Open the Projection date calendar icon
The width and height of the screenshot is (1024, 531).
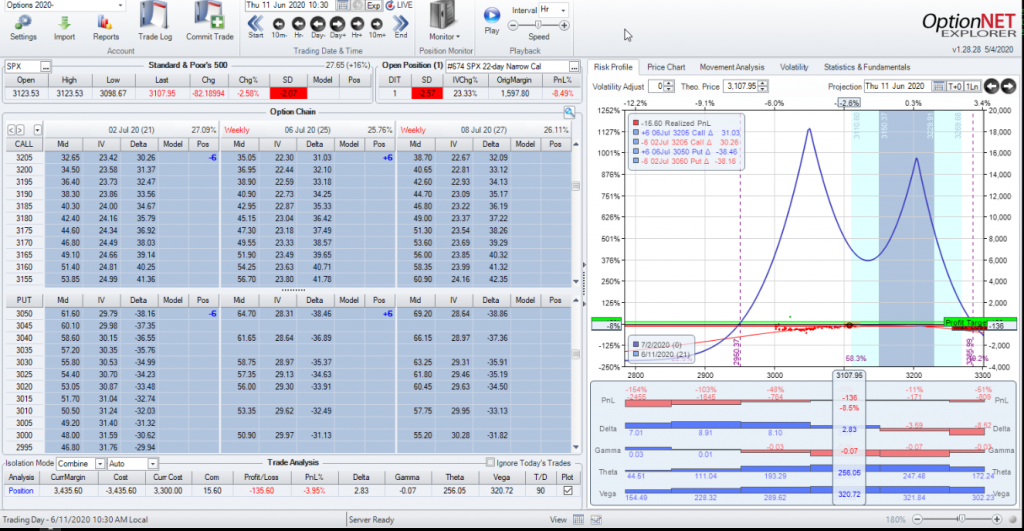point(938,86)
